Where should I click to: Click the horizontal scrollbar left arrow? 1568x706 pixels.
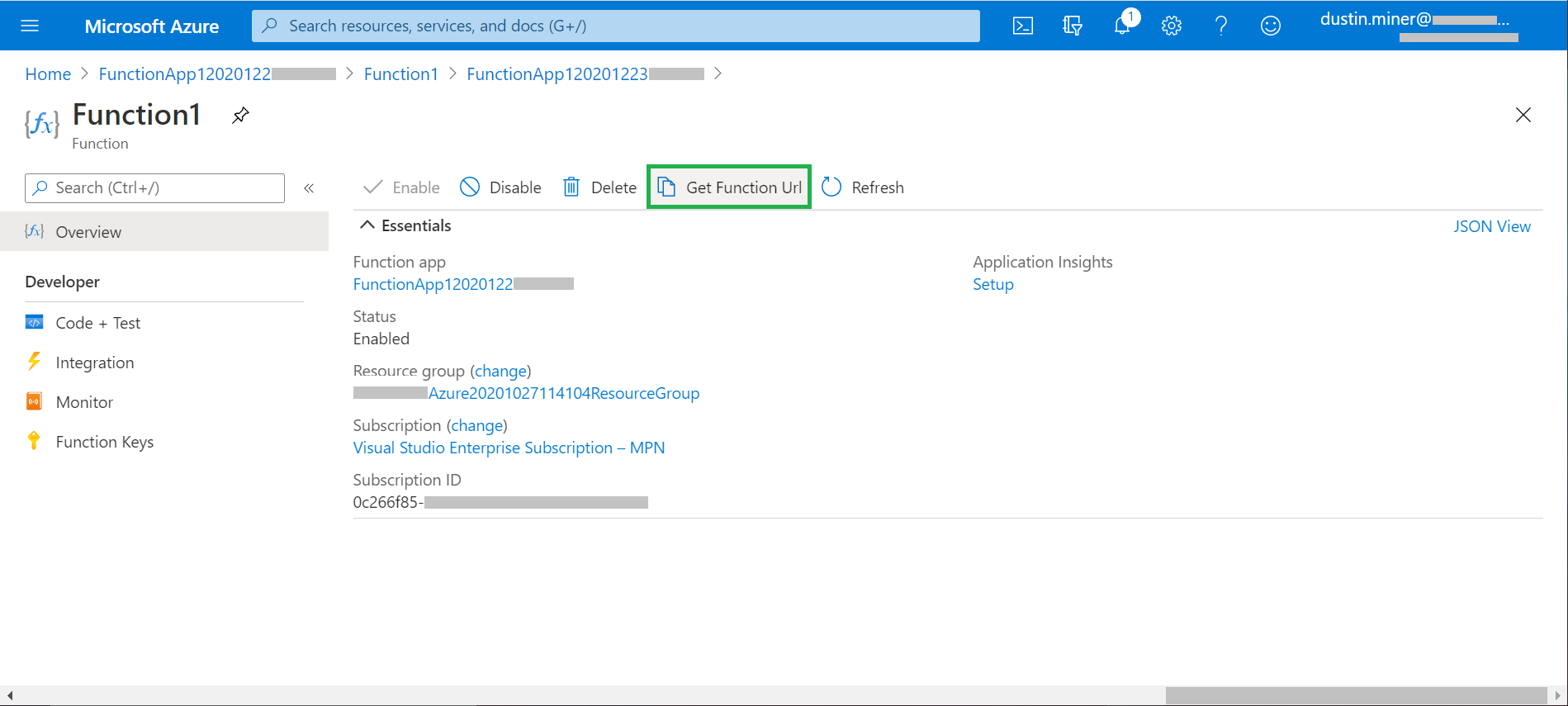(x=9, y=696)
